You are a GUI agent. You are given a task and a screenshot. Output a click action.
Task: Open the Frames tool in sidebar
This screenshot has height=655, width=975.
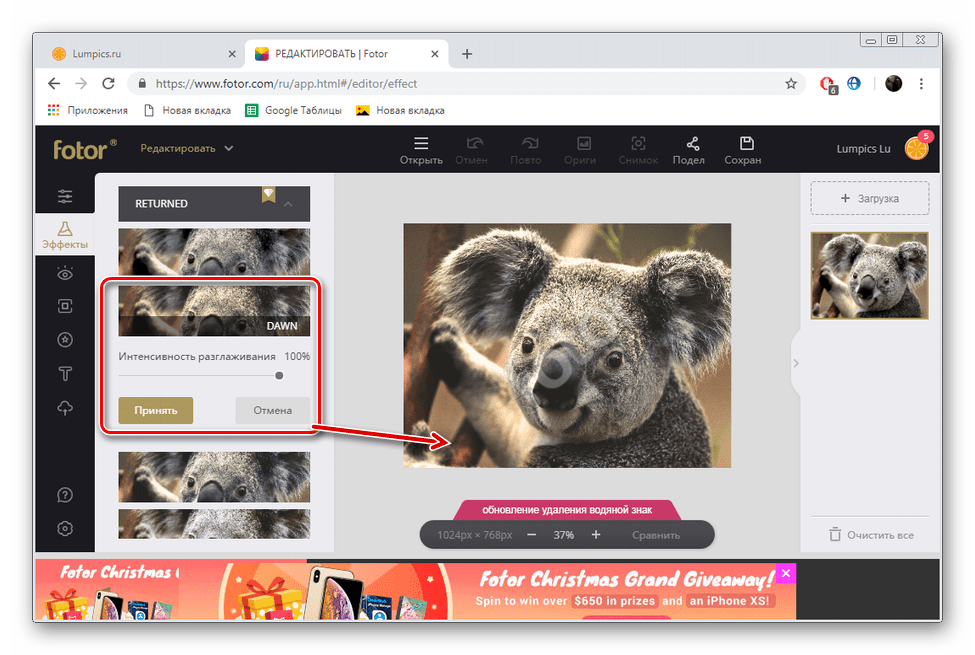65,306
